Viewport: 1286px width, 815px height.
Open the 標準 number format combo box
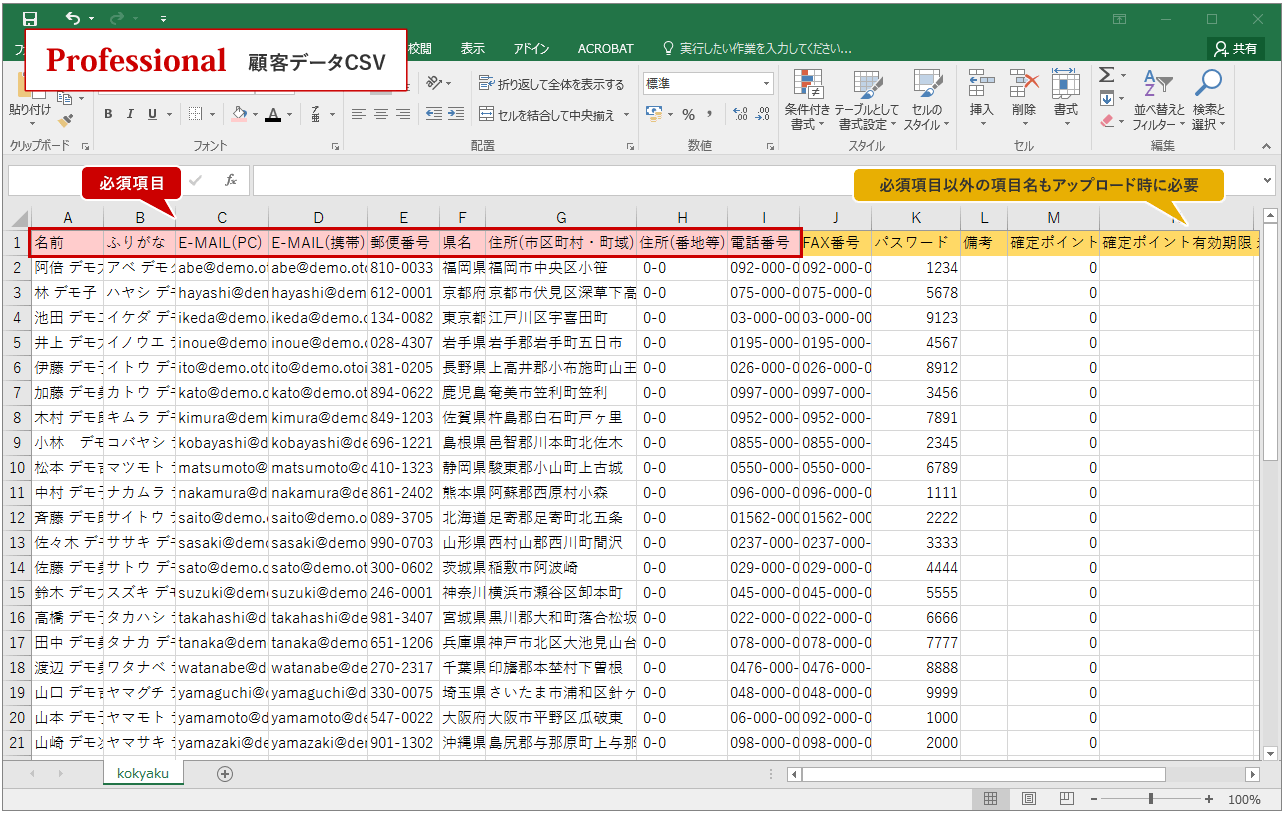(x=708, y=83)
